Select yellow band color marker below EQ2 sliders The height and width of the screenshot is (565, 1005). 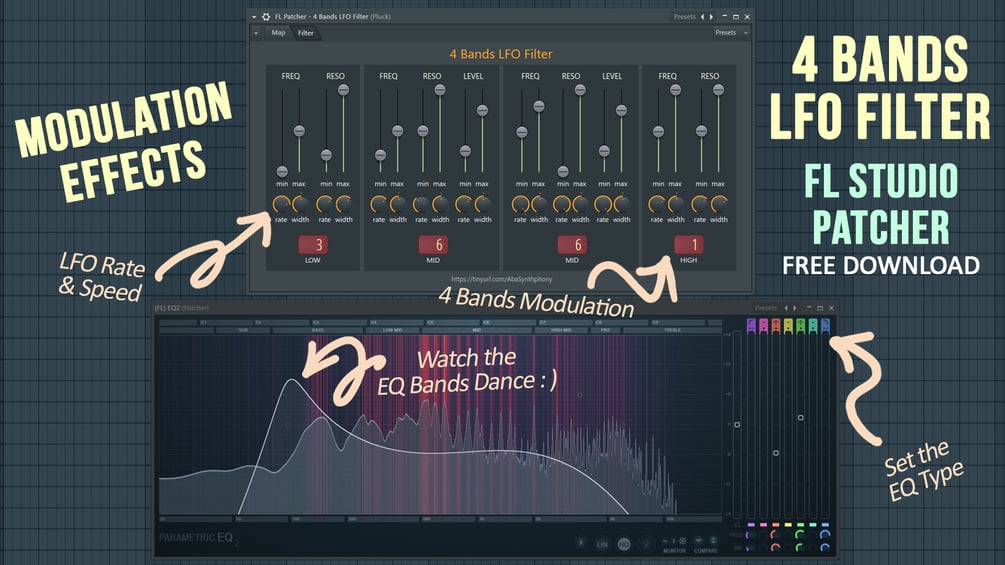[788, 525]
